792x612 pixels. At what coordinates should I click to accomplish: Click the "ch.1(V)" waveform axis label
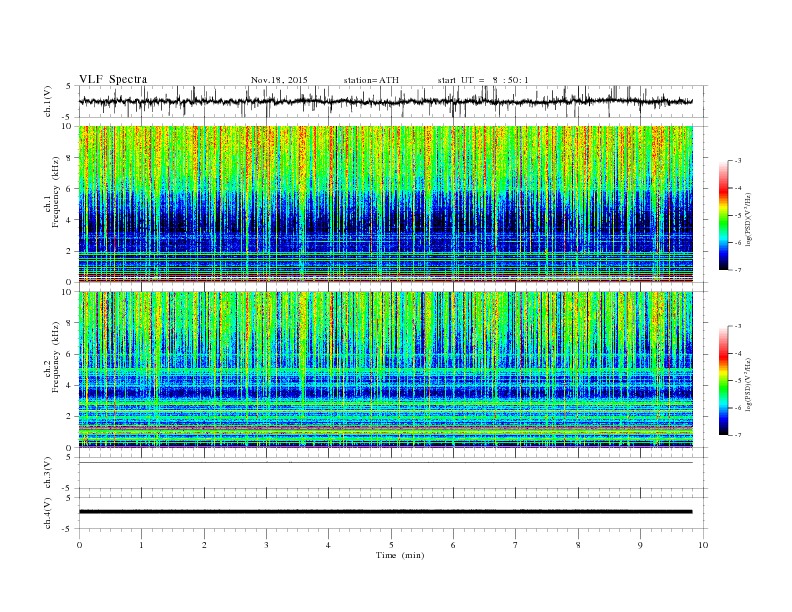click(48, 101)
